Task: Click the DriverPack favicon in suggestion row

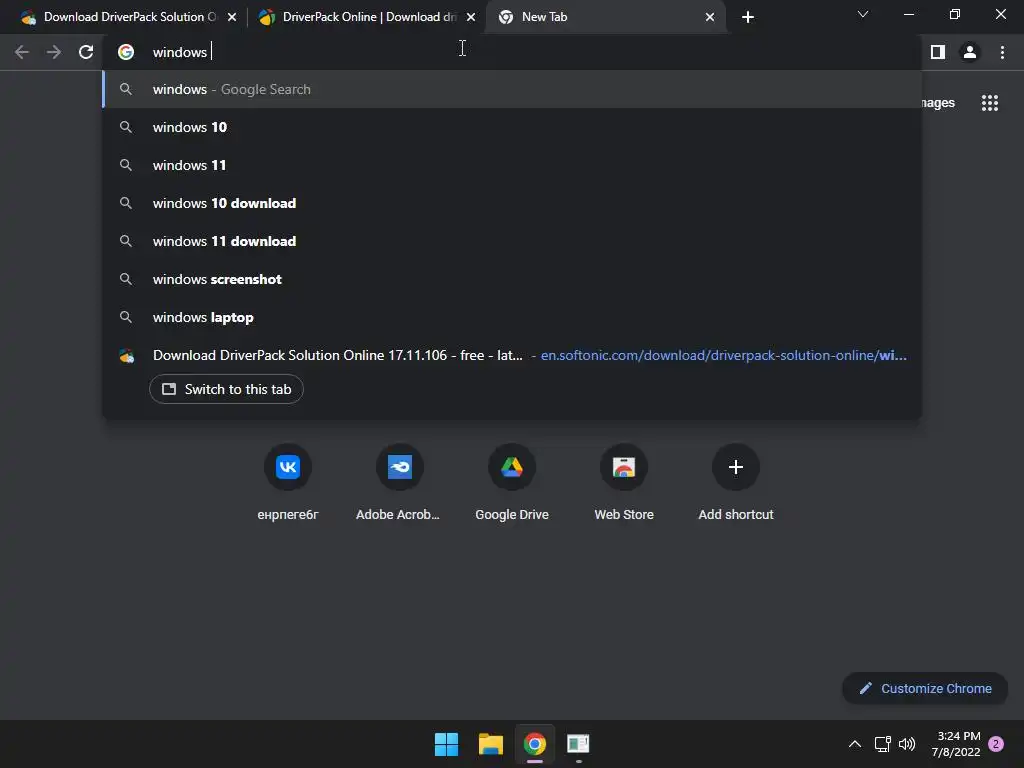Action: click(x=126, y=356)
